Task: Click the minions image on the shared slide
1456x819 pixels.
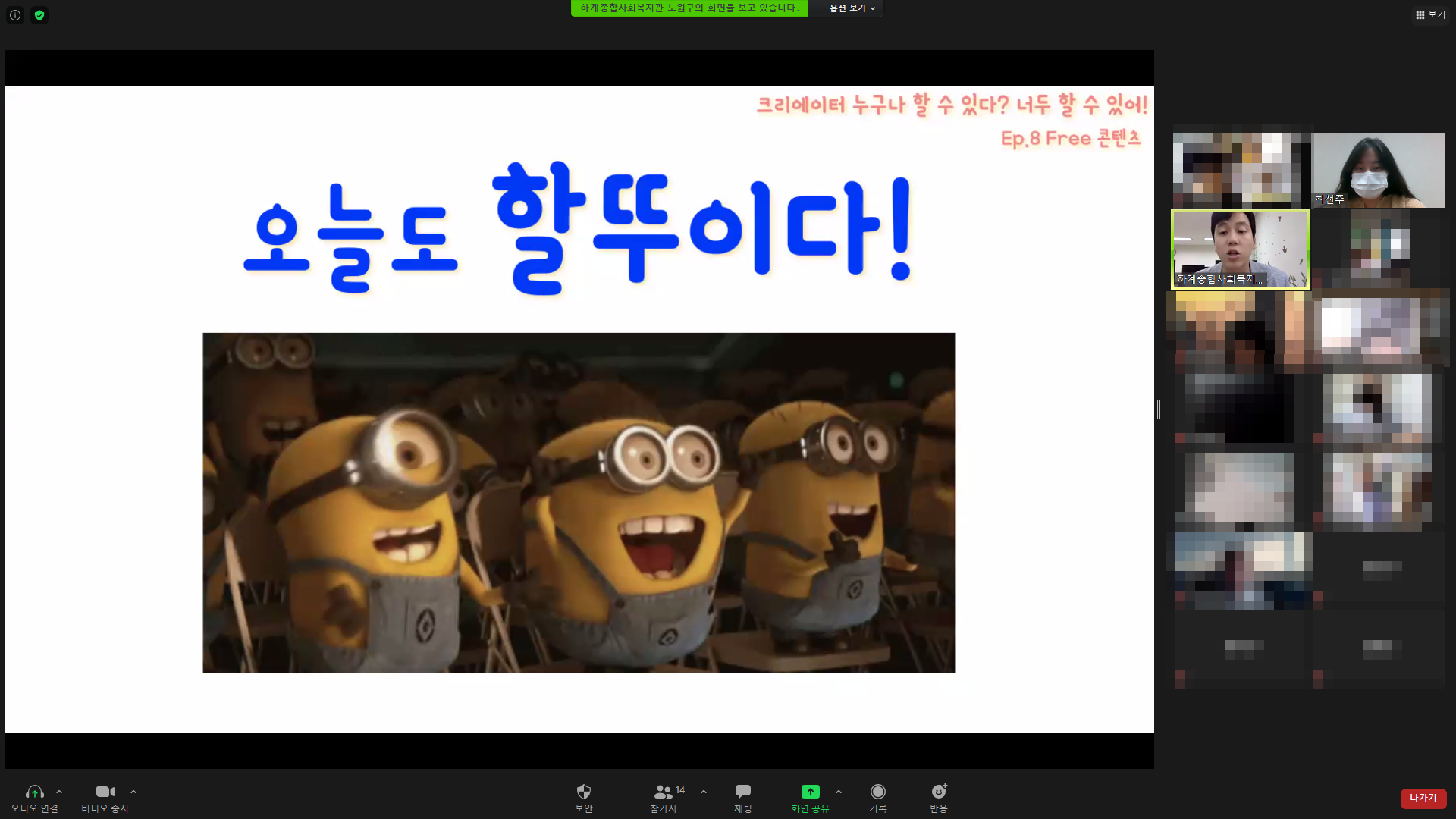Action: tap(579, 503)
